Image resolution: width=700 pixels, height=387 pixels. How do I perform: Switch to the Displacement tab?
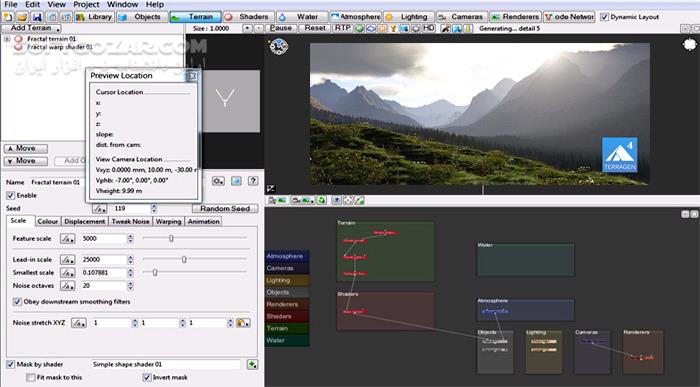84,221
